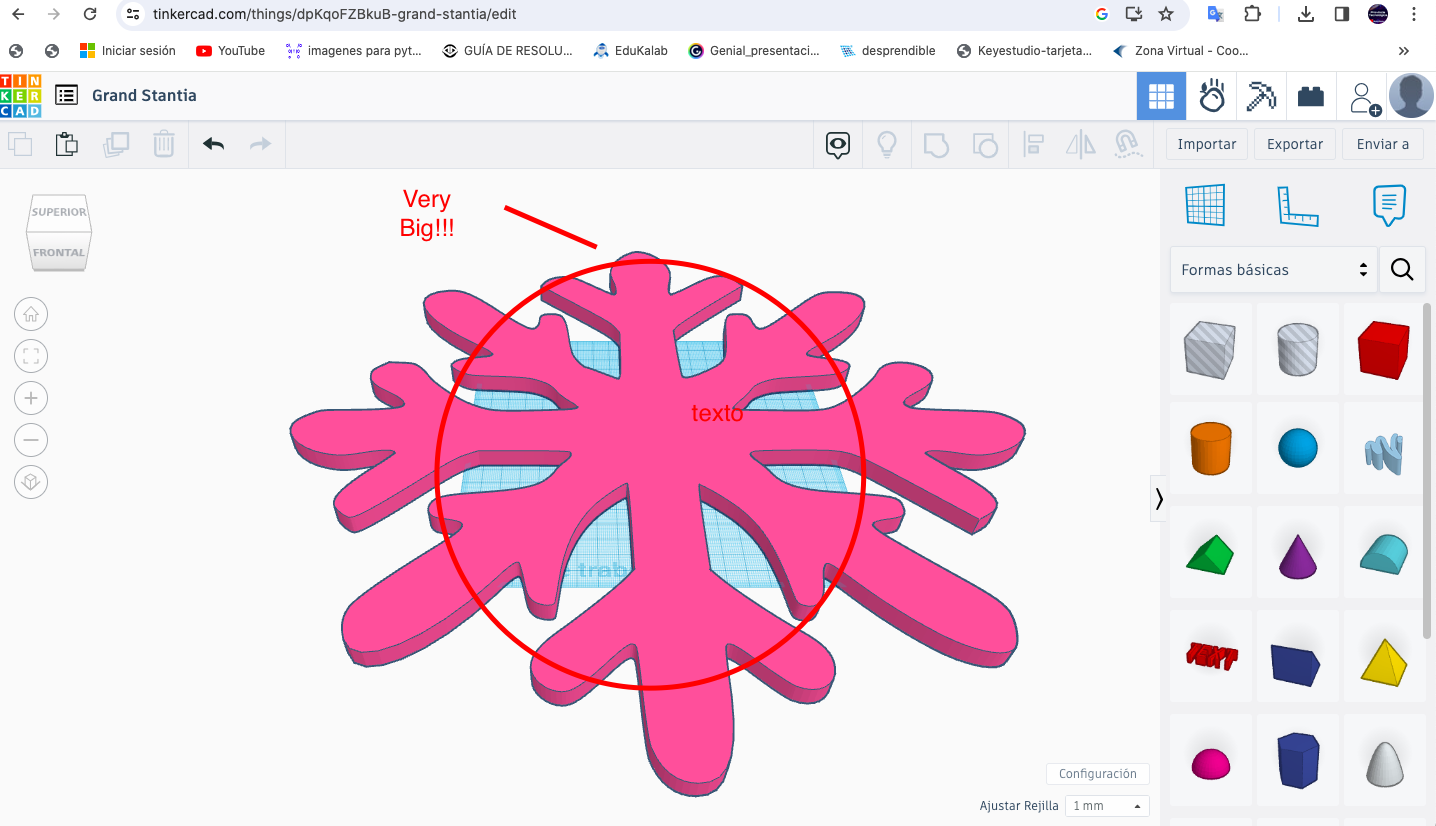Screen dimensions: 1436x826
Task: Click the Home view icon
Action: coord(31,314)
